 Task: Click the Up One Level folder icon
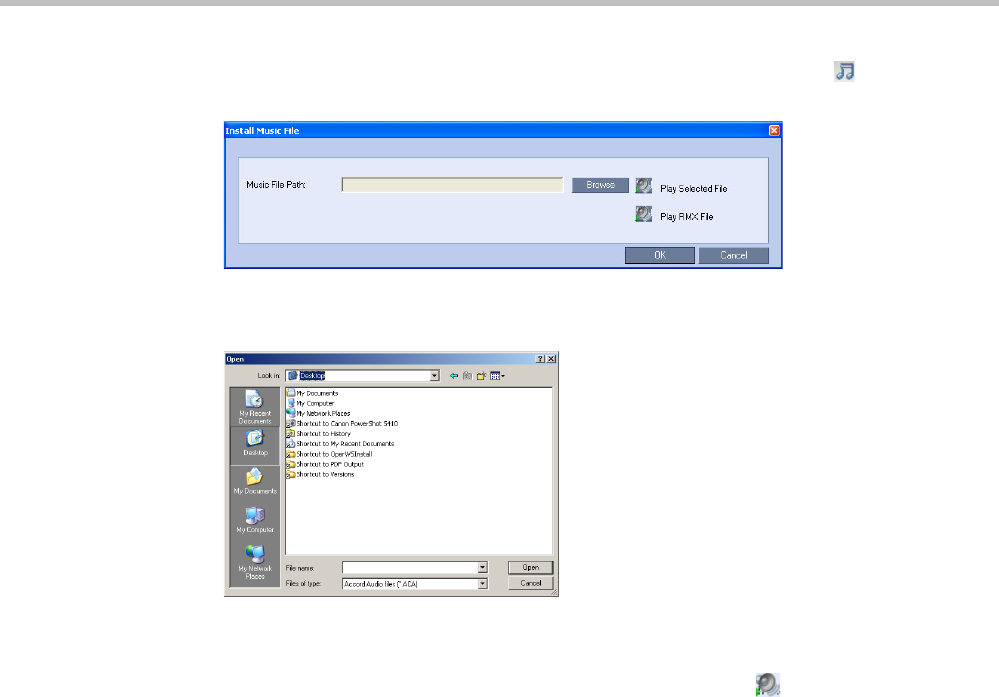click(467, 376)
